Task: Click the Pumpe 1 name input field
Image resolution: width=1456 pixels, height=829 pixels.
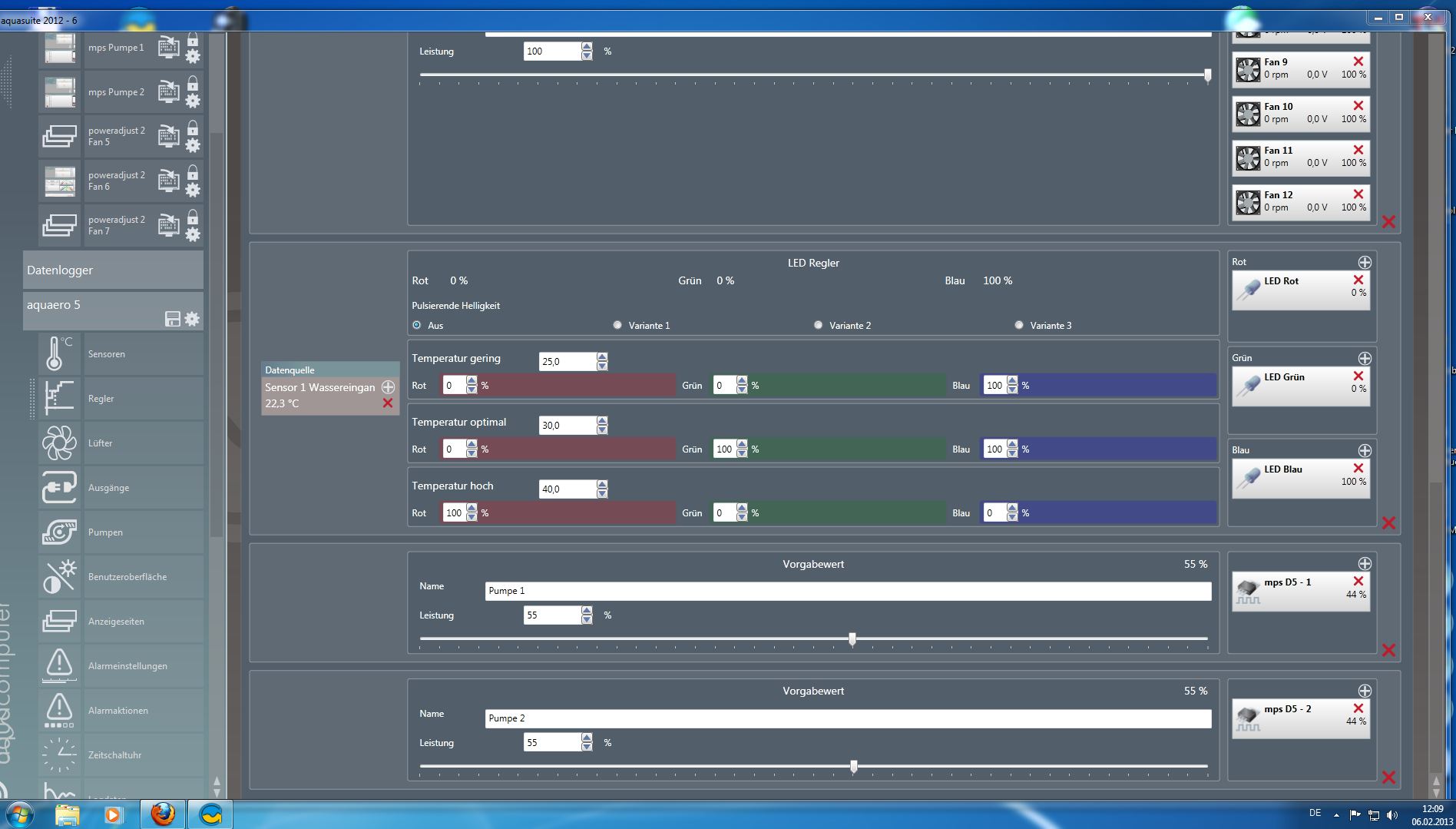Action: point(847,591)
